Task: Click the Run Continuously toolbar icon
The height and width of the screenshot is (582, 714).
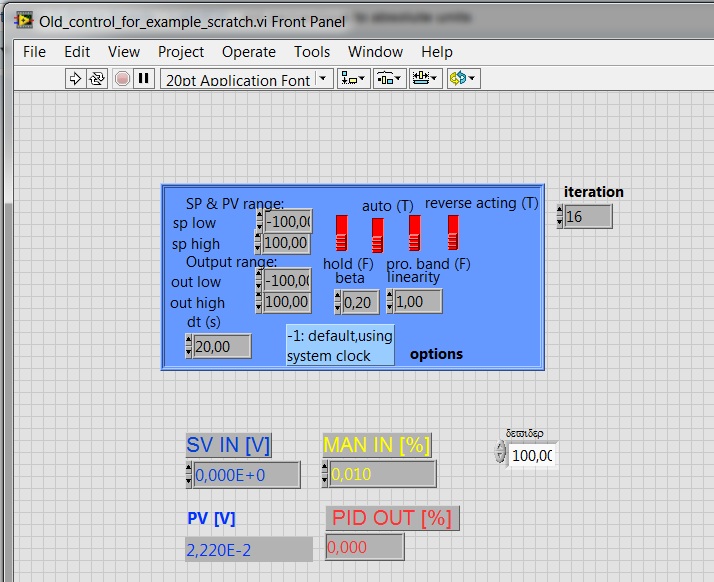Action: coord(97,79)
